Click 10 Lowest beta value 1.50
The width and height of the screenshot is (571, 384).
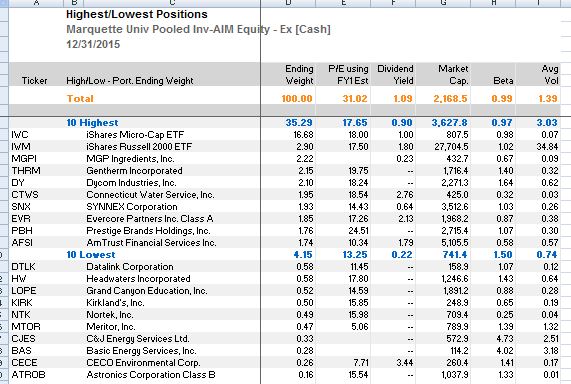[x=503, y=255]
